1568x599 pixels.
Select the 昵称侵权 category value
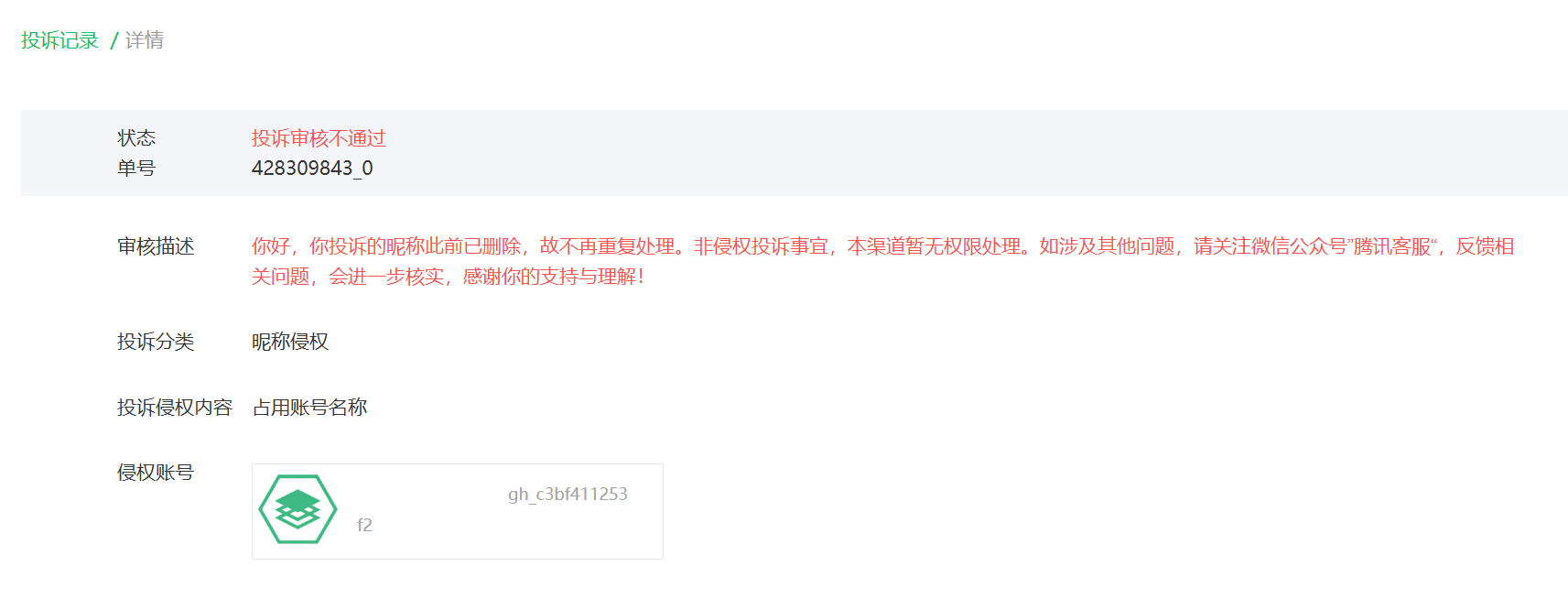tap(290, 342)
